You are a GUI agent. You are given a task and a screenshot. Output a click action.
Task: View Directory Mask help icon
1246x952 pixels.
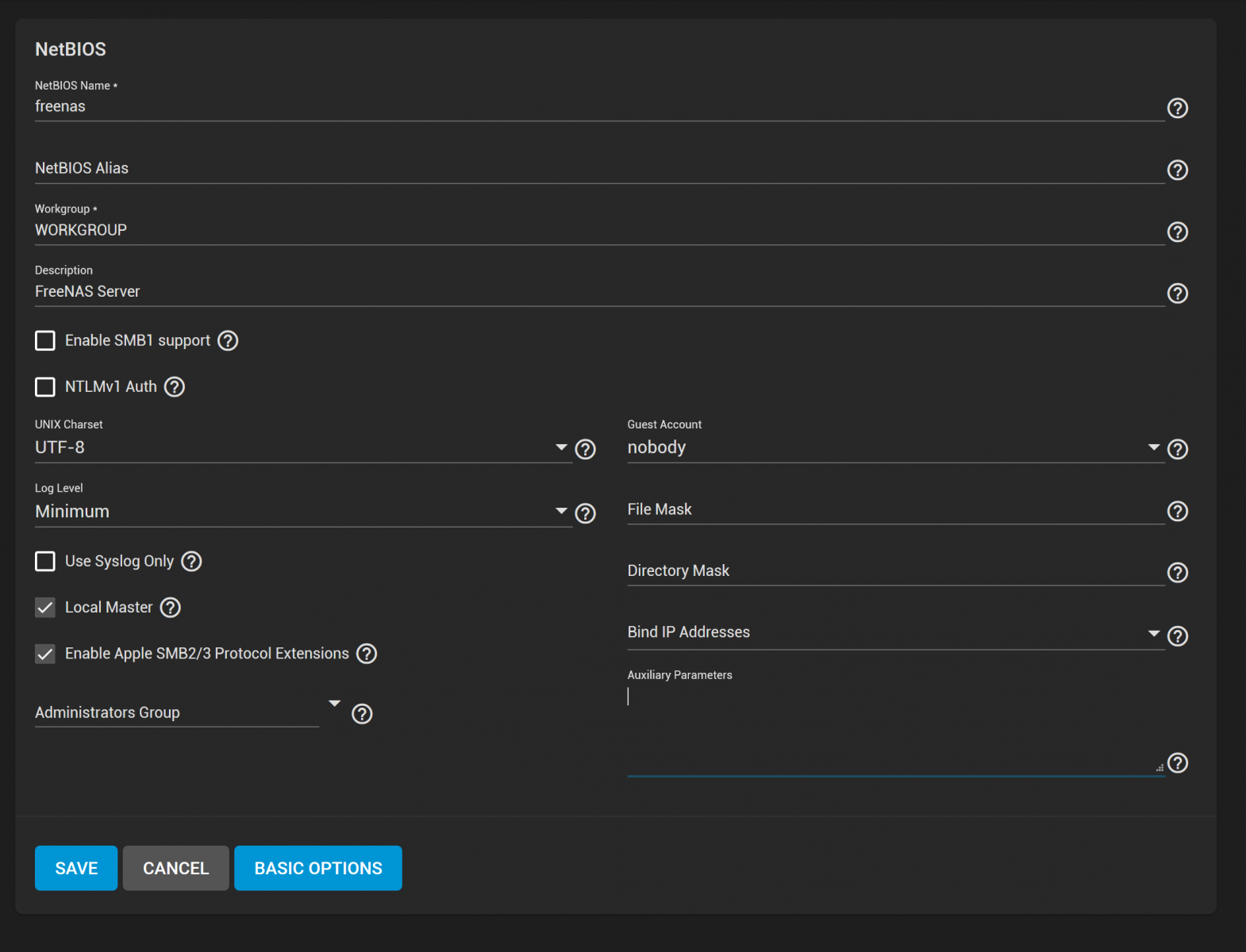(x=1178, y=572)
